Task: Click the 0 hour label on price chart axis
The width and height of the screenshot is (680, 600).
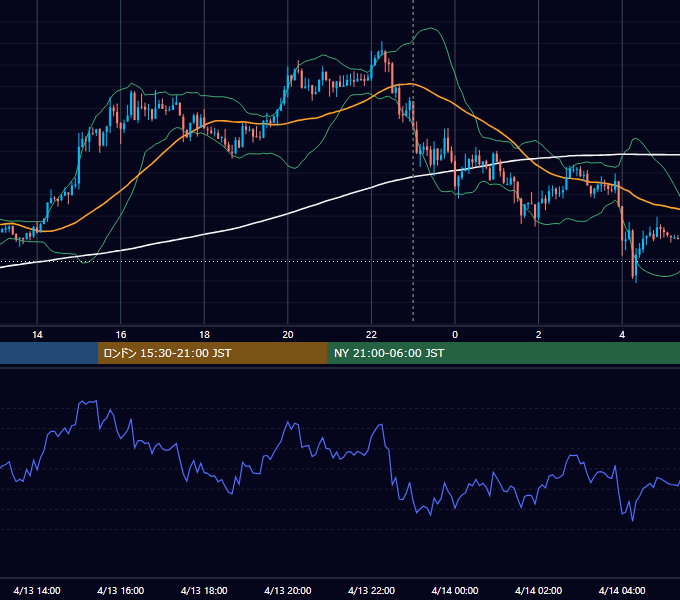Action: pos(455,335)
